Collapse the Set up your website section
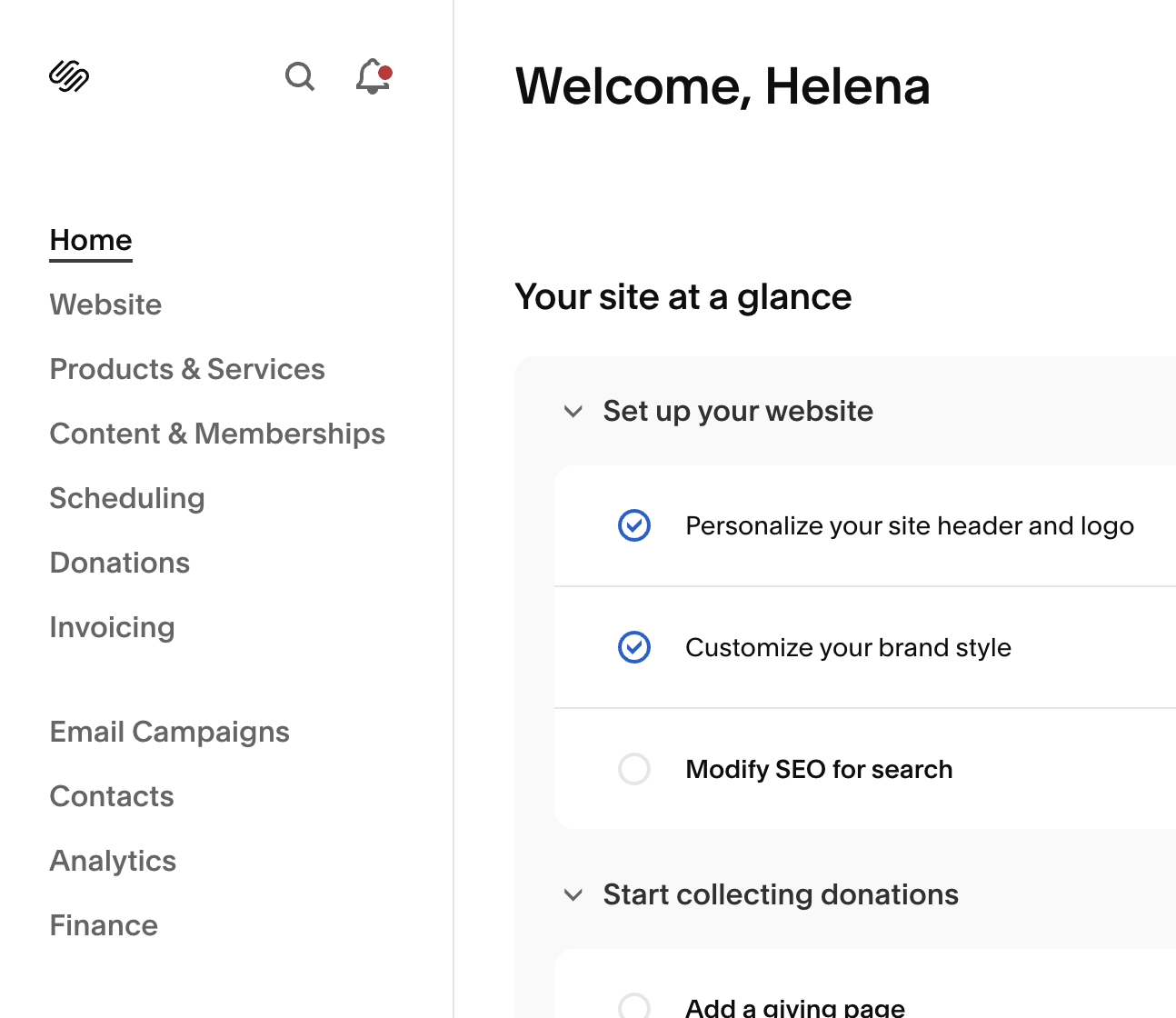This screenshot has width=1176, height=1018. [573, 411]
